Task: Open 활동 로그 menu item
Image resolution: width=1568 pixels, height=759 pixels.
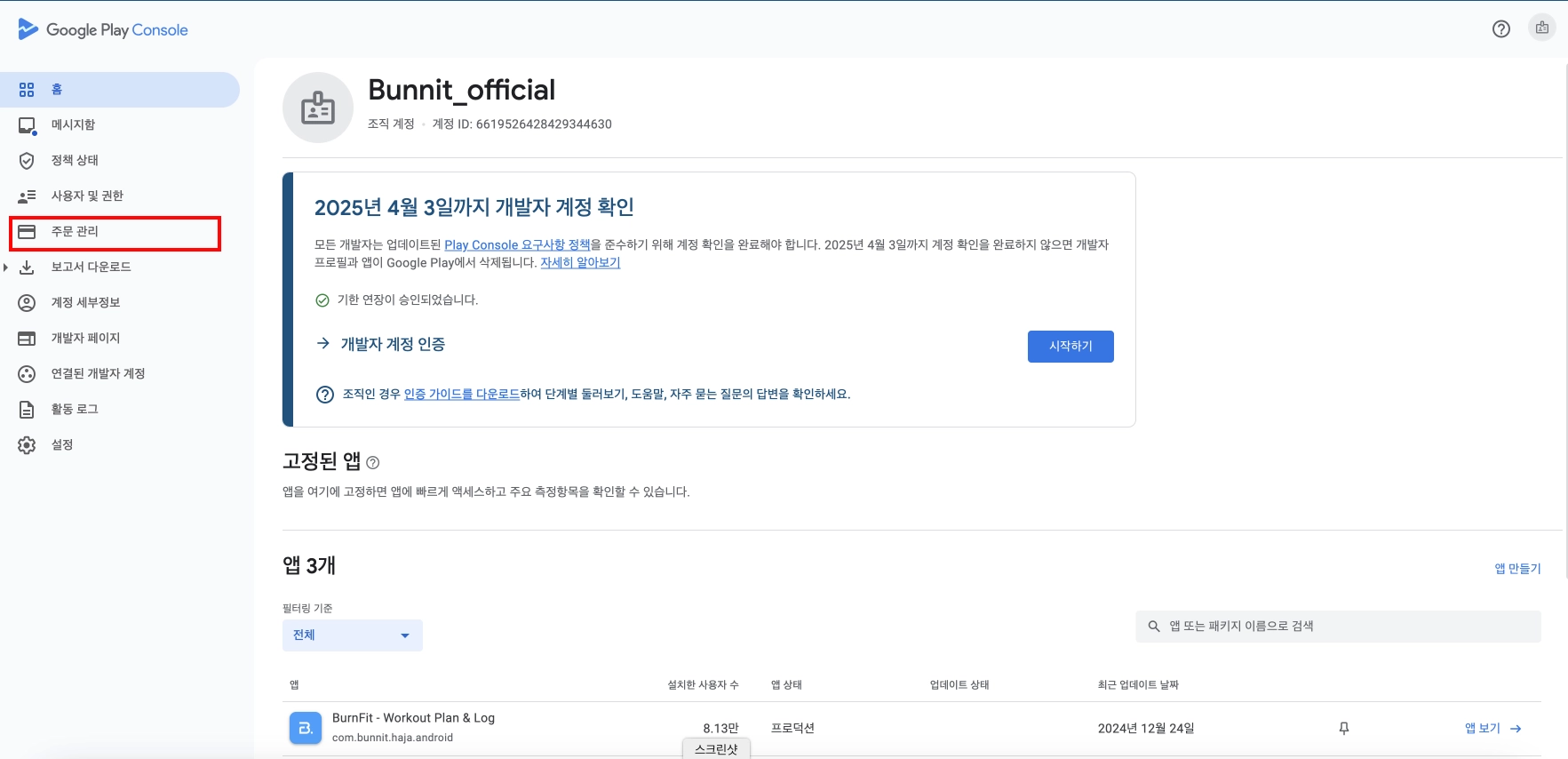Action: 120,410
